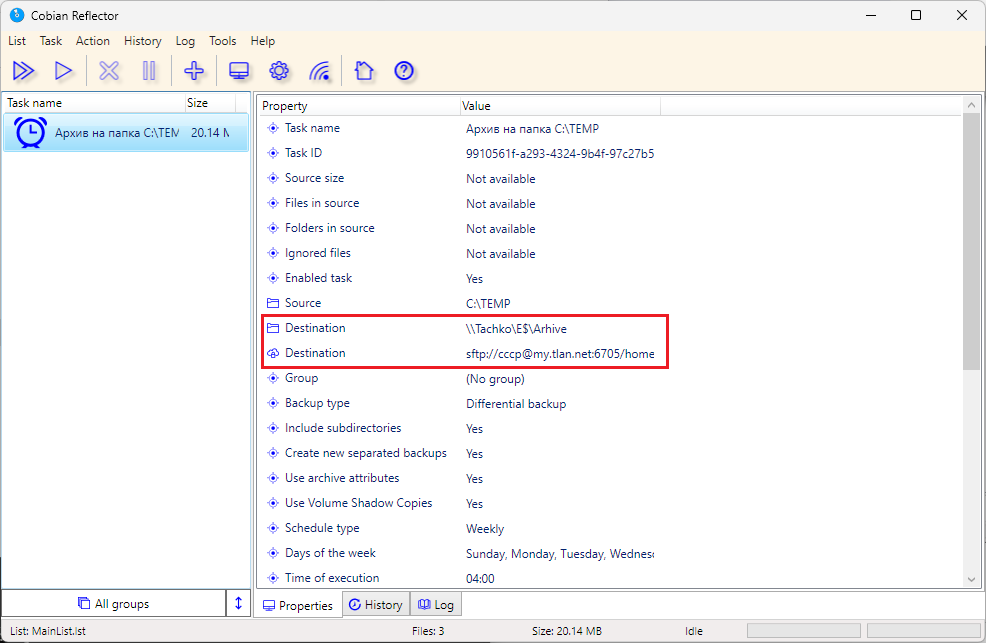986x643 pixels.
Task: Click icon beside Time of execution
Action: tap(273, 578)
